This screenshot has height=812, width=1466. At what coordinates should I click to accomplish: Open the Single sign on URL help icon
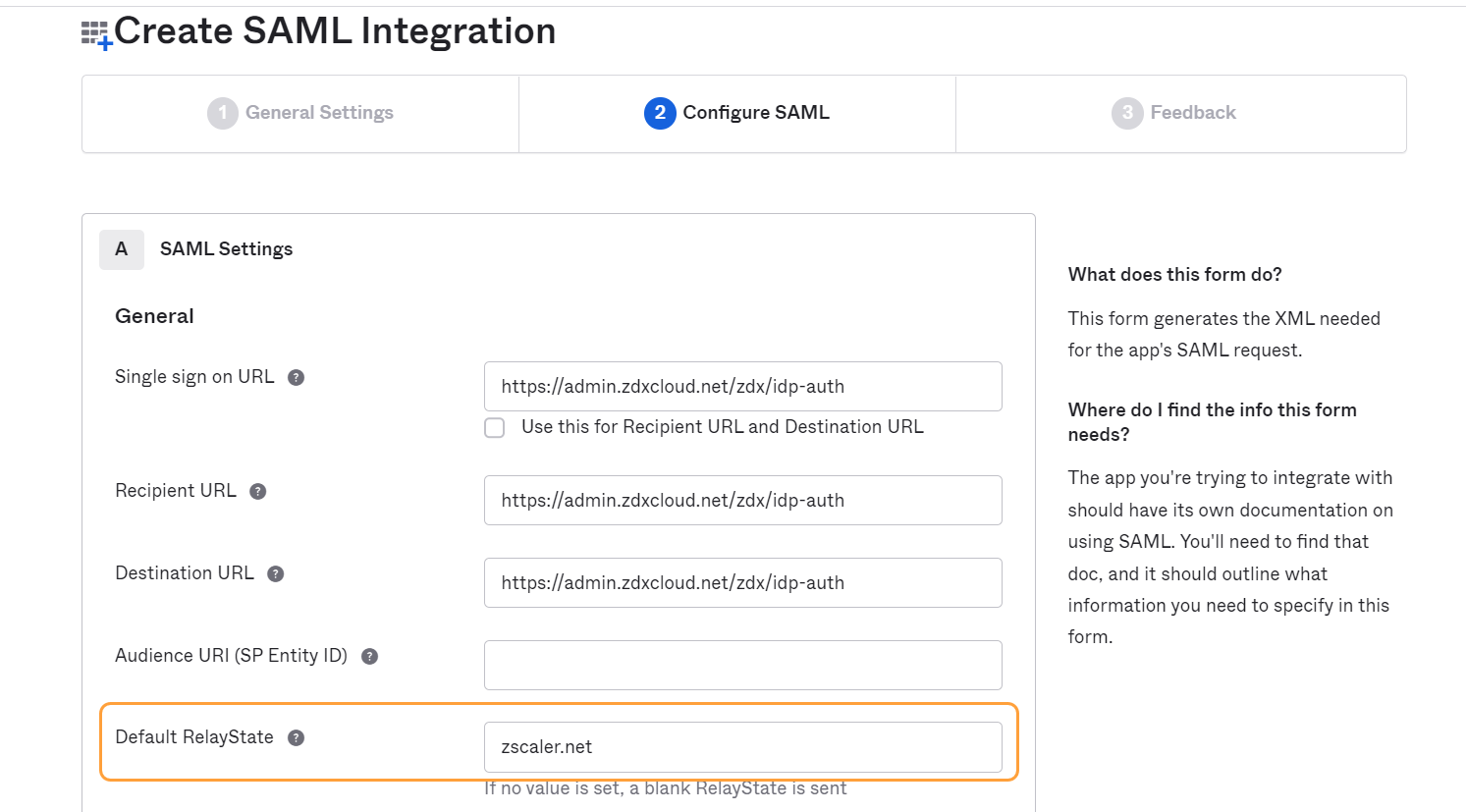(296, 377)
